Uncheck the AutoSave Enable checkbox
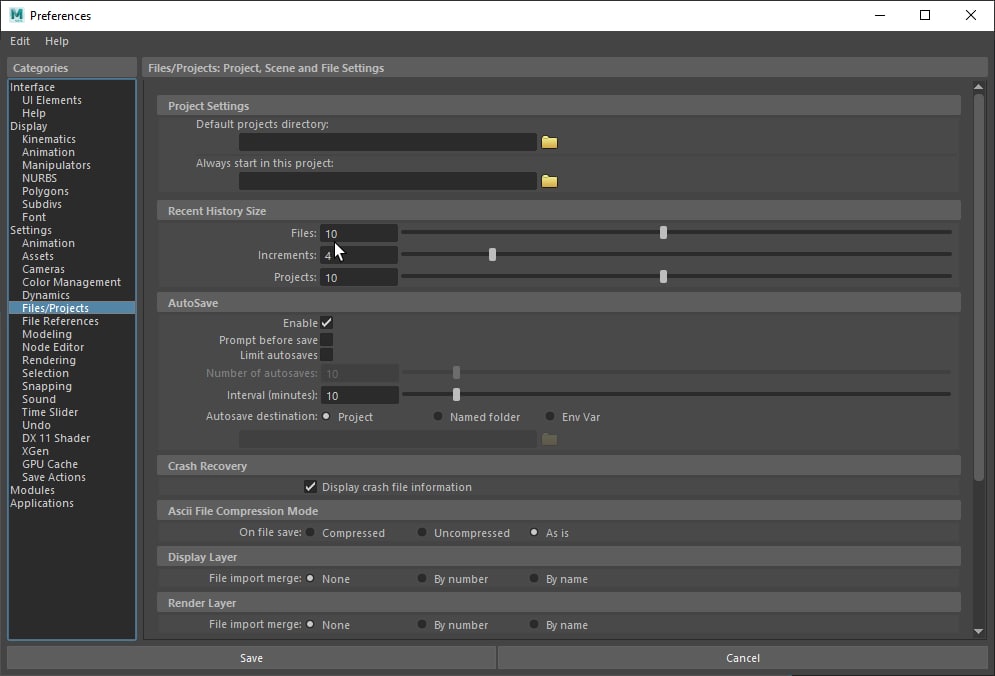 point(326,322)
